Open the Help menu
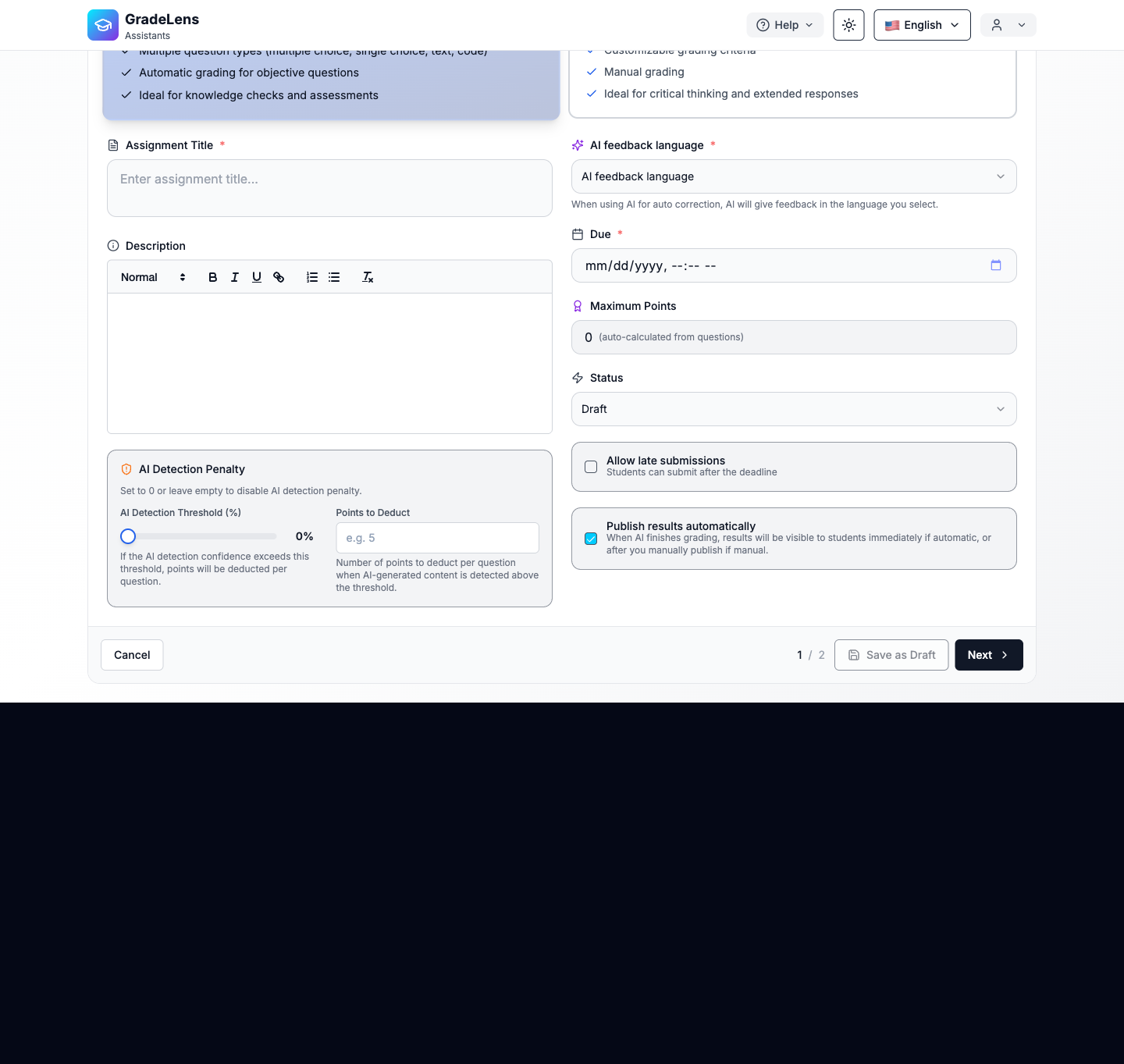 [785, 25]
